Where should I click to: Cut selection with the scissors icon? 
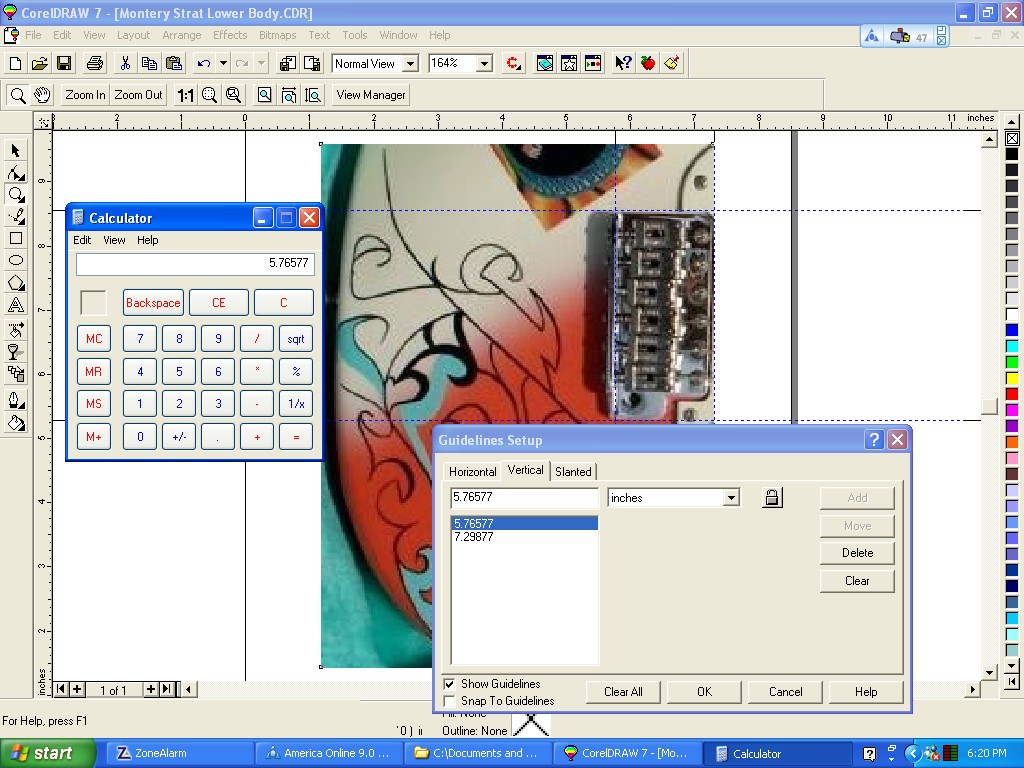125,63
